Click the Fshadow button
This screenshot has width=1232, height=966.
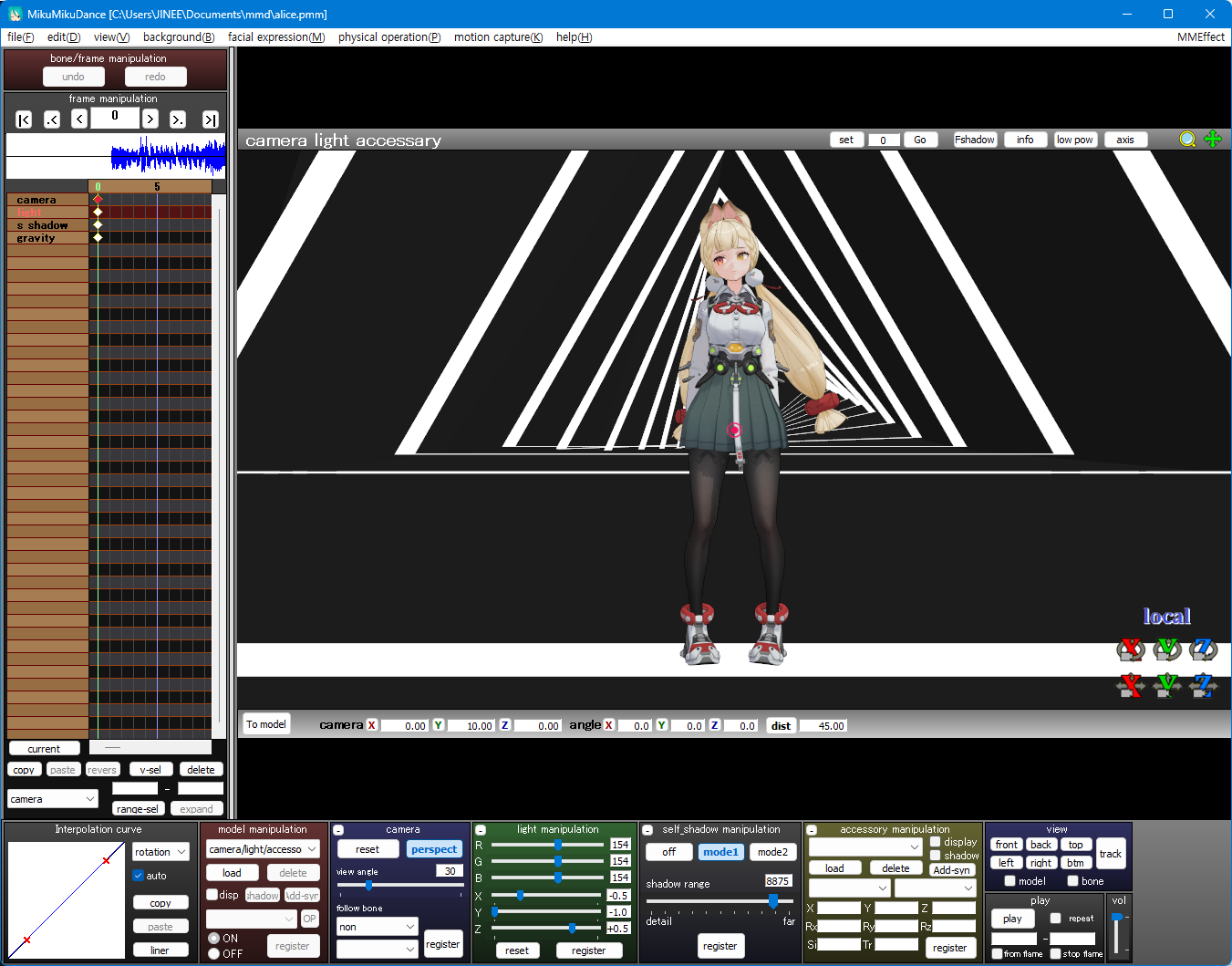pos(975,140)
